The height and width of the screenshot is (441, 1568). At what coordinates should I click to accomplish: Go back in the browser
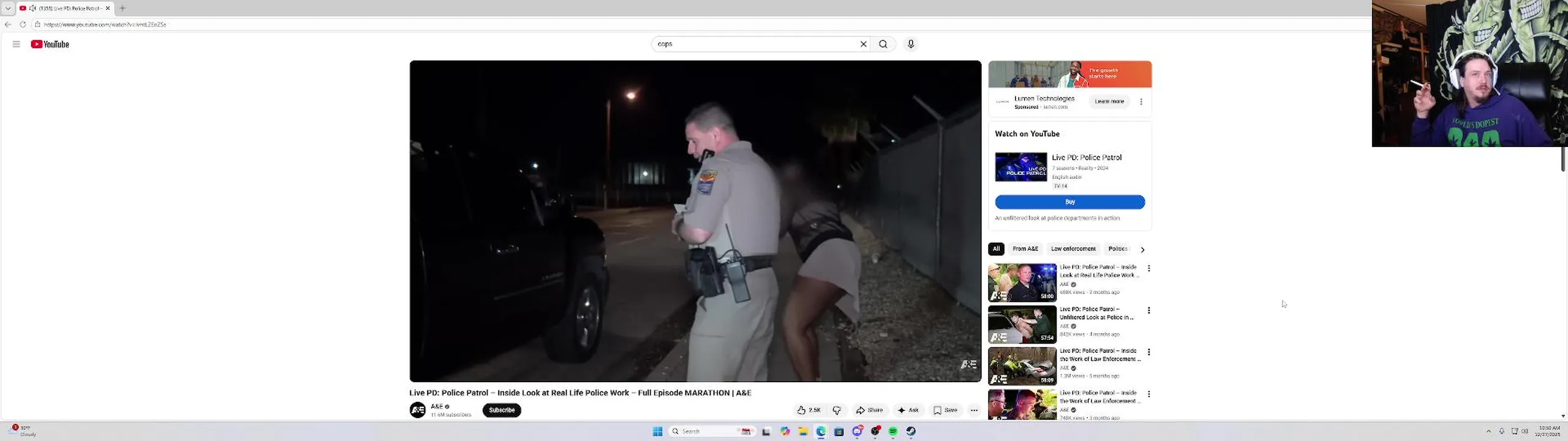click(7, 24)
